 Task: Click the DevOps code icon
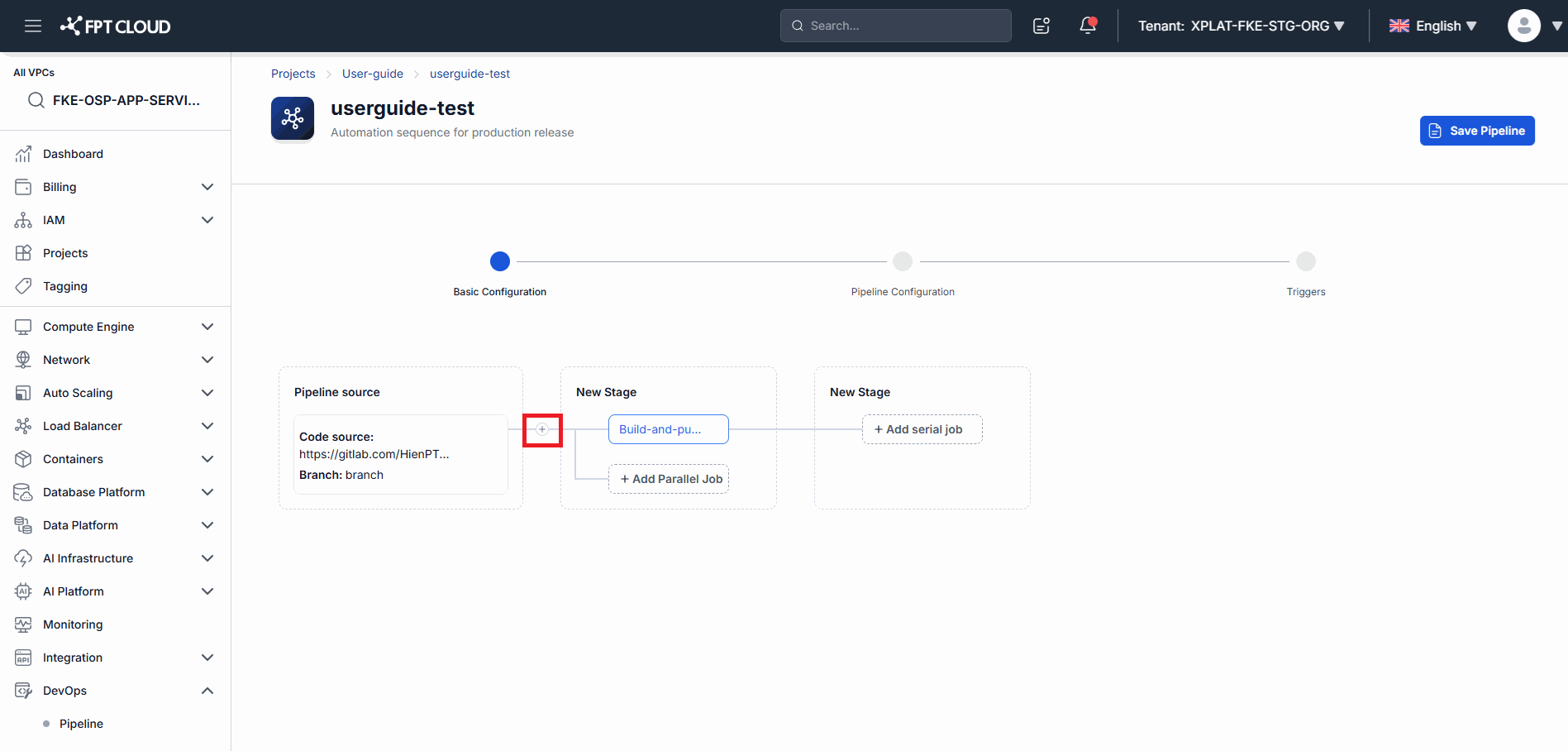[x=23, y=691]
